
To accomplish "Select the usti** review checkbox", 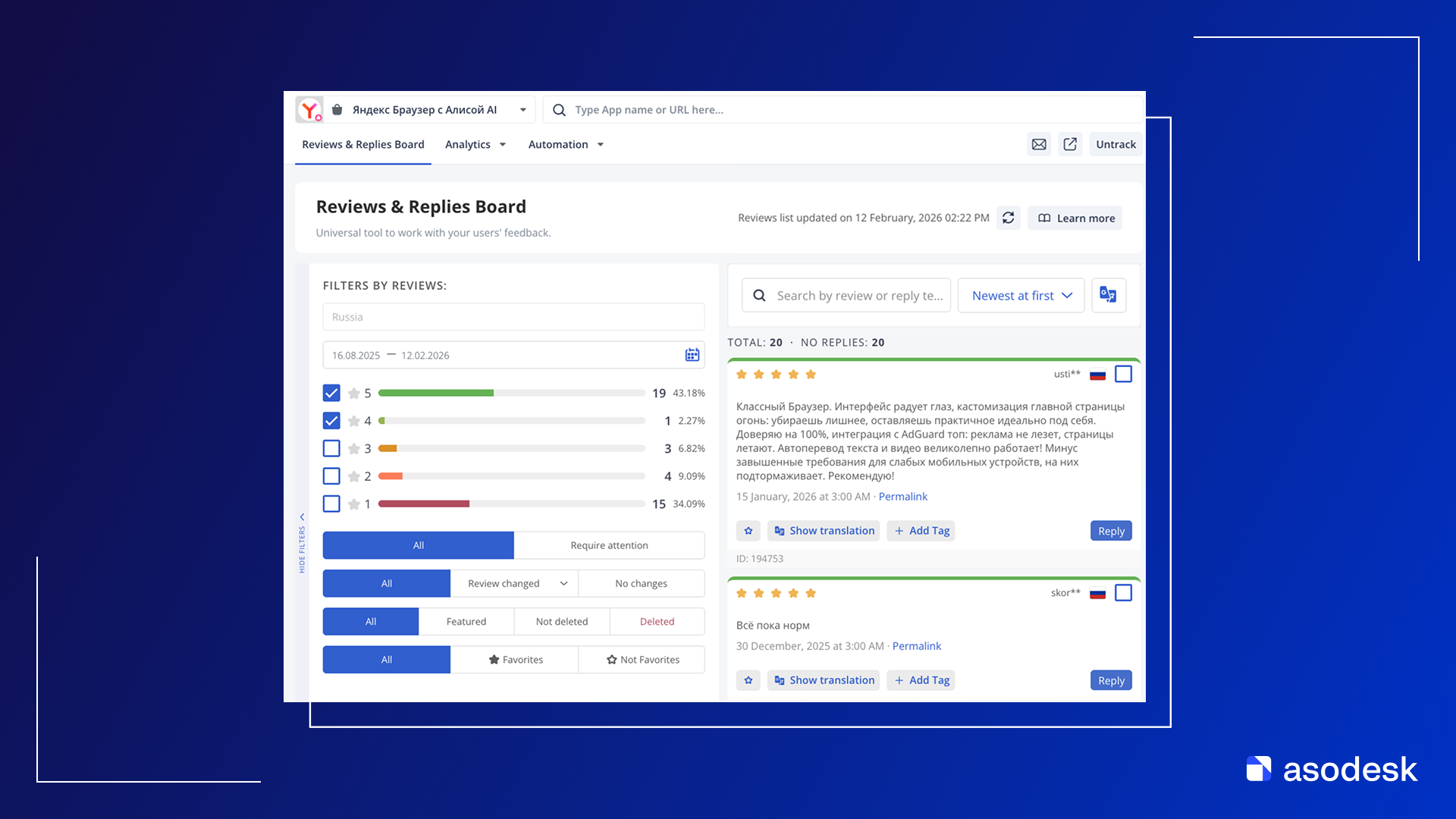I will (x=1123, y=374).
